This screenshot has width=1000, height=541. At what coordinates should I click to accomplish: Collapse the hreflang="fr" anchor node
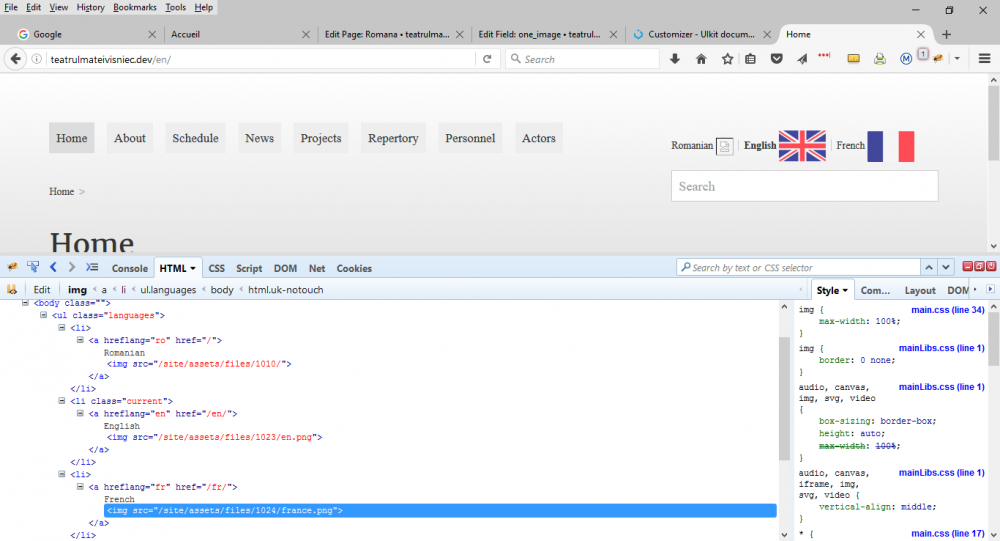pos(80,487)
